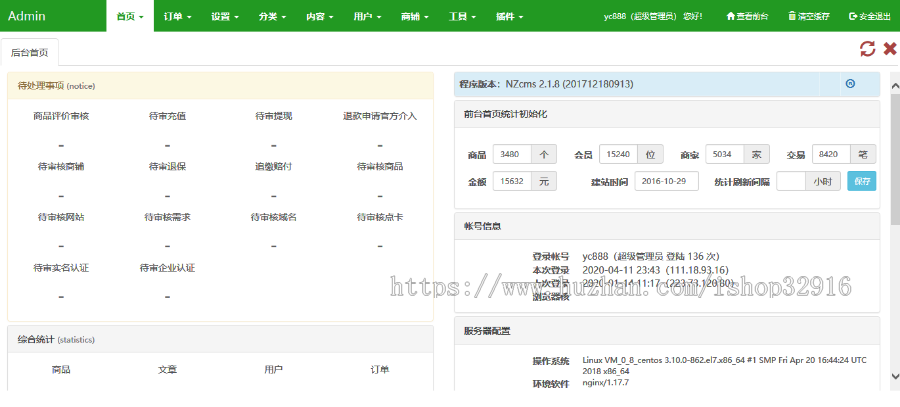The image size is (900, 407).
Task: Click the 交易 count input field
Action: [832, 154]
